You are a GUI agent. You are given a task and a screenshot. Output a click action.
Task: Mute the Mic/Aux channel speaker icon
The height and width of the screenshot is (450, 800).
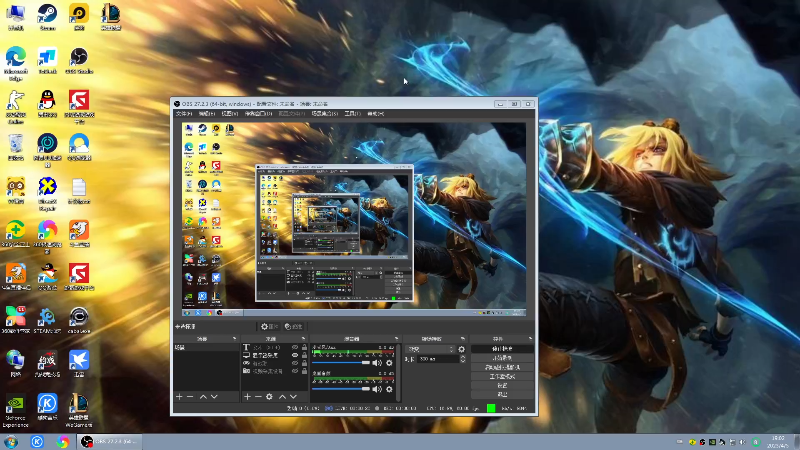pos(377,363)
